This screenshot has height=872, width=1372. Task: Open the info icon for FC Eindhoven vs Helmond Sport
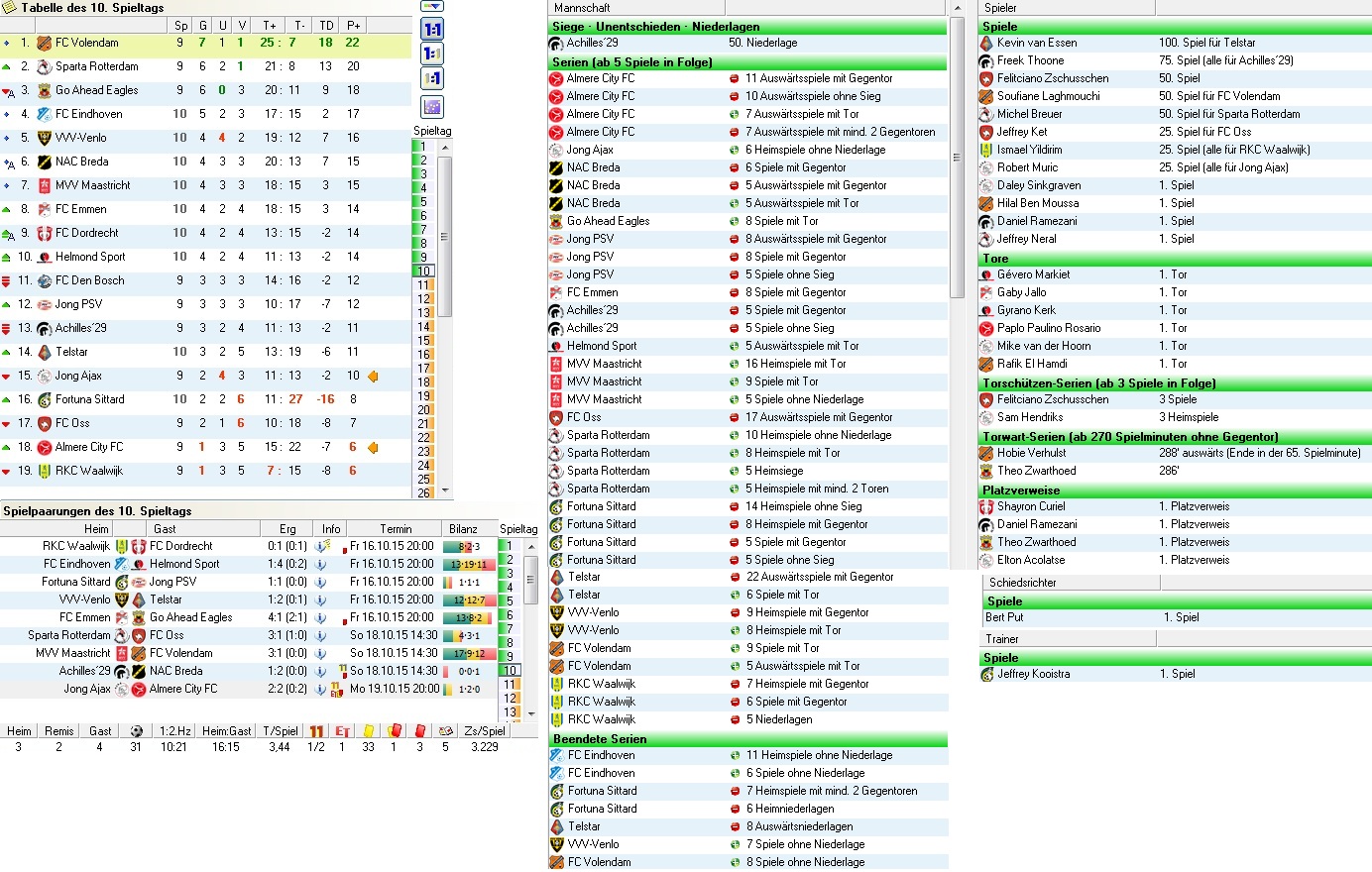322,564
